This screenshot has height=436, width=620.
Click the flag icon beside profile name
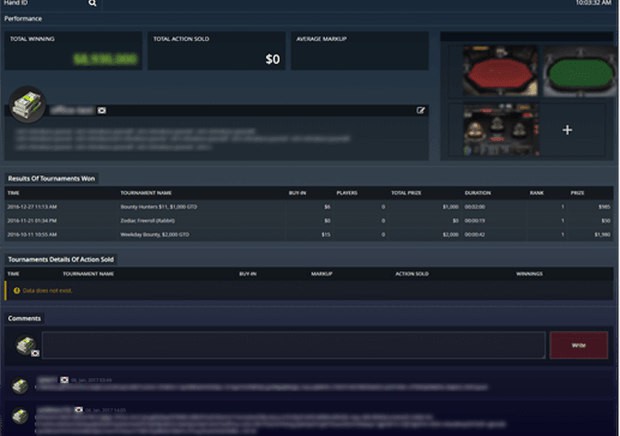coord(102,110)
